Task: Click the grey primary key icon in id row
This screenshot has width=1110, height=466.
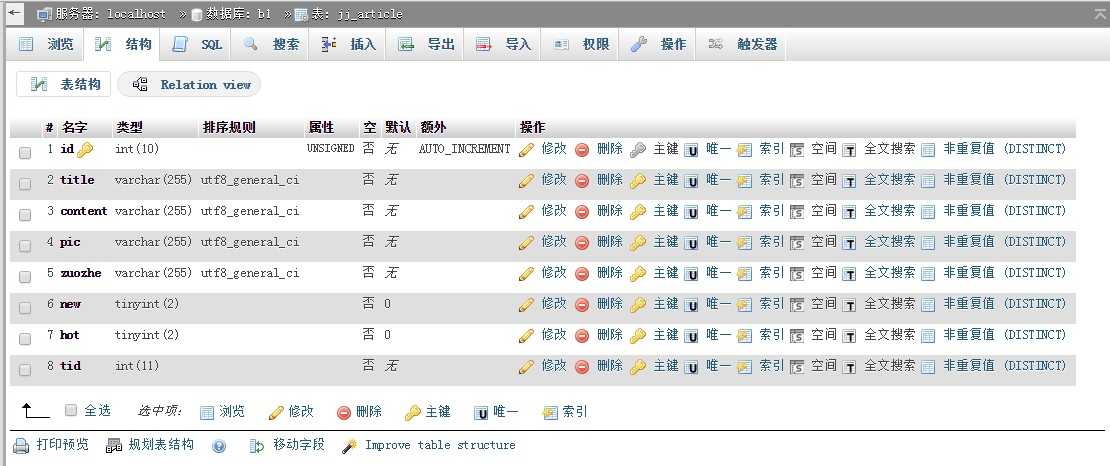Action: point(638,149)
